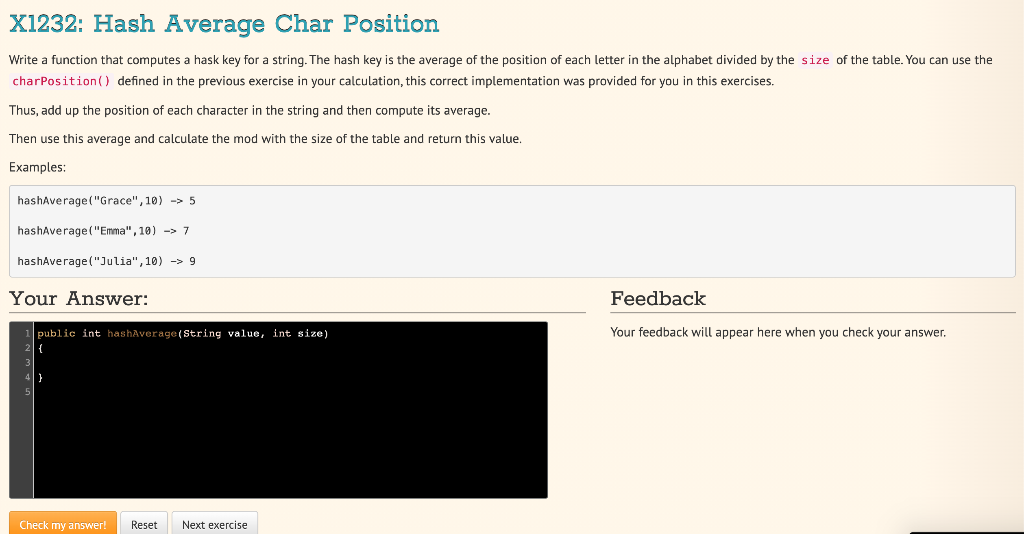Click the opening brace on line 2
Screen dimensions: 1024x534
pyautogui.click(x=40, y=348)
